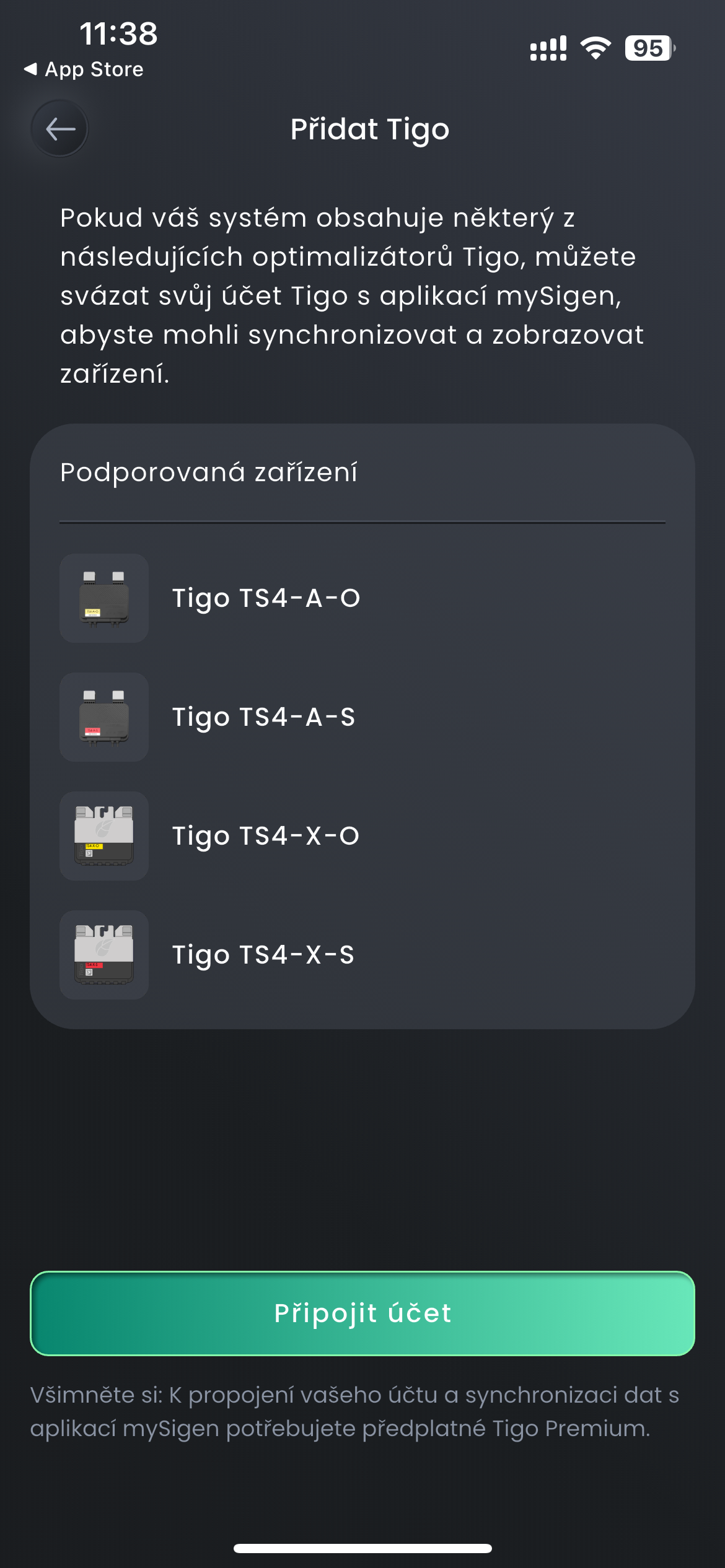Tap the cellular signal strength icon
Image resolution: width=725 pixels, height=1568 pixels.
click(548, 48)
